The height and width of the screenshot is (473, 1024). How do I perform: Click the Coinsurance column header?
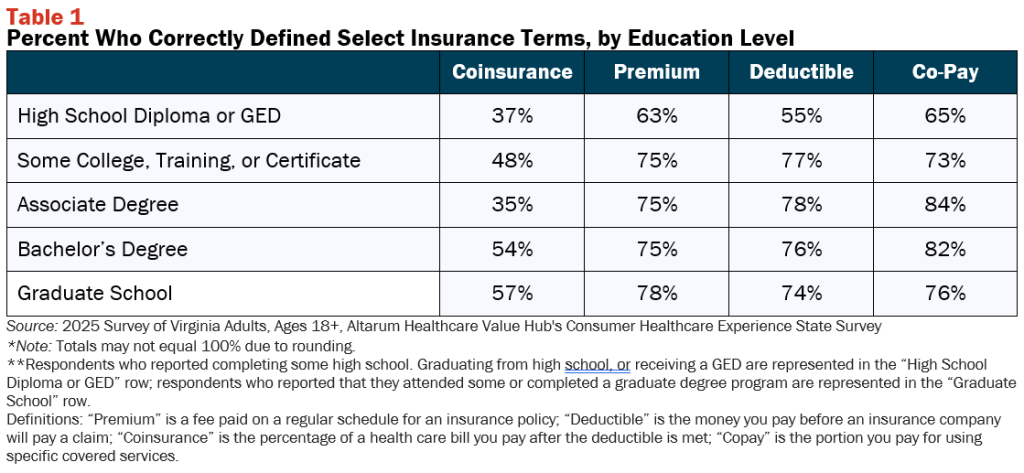[512, 72]
